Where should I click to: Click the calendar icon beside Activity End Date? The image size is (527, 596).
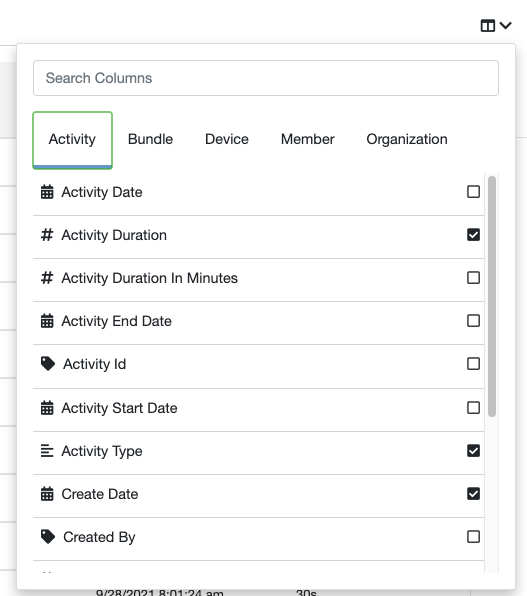coord(47,321)
